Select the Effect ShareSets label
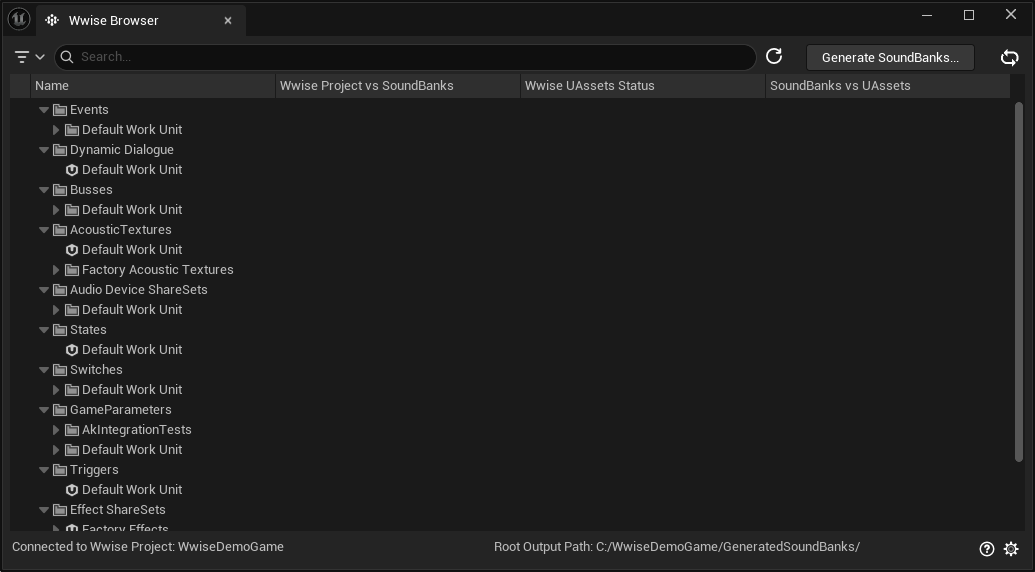1035x572 pixels. click(x=117, y=510)
